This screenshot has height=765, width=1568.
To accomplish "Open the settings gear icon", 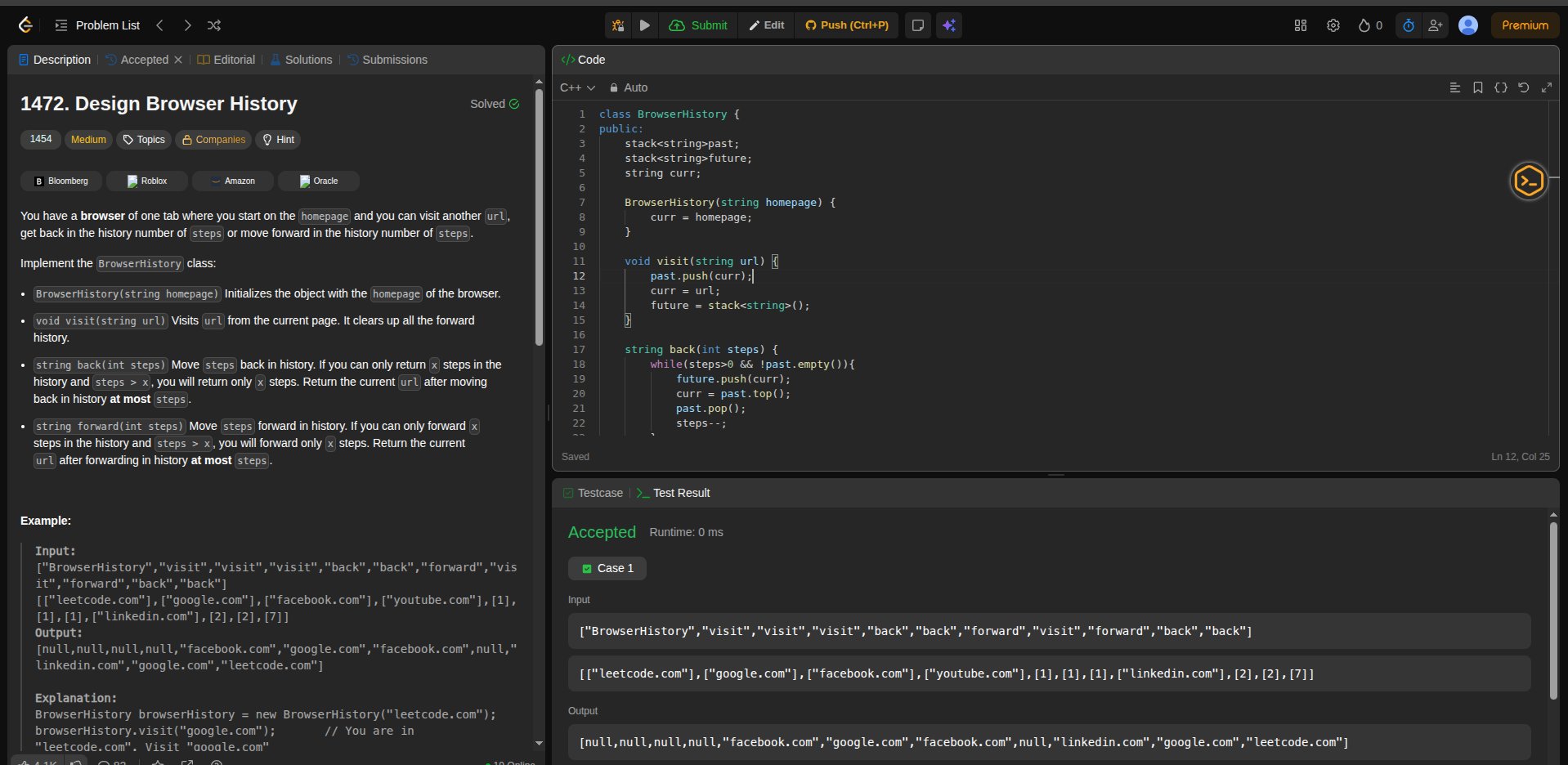I will 1333,25.
